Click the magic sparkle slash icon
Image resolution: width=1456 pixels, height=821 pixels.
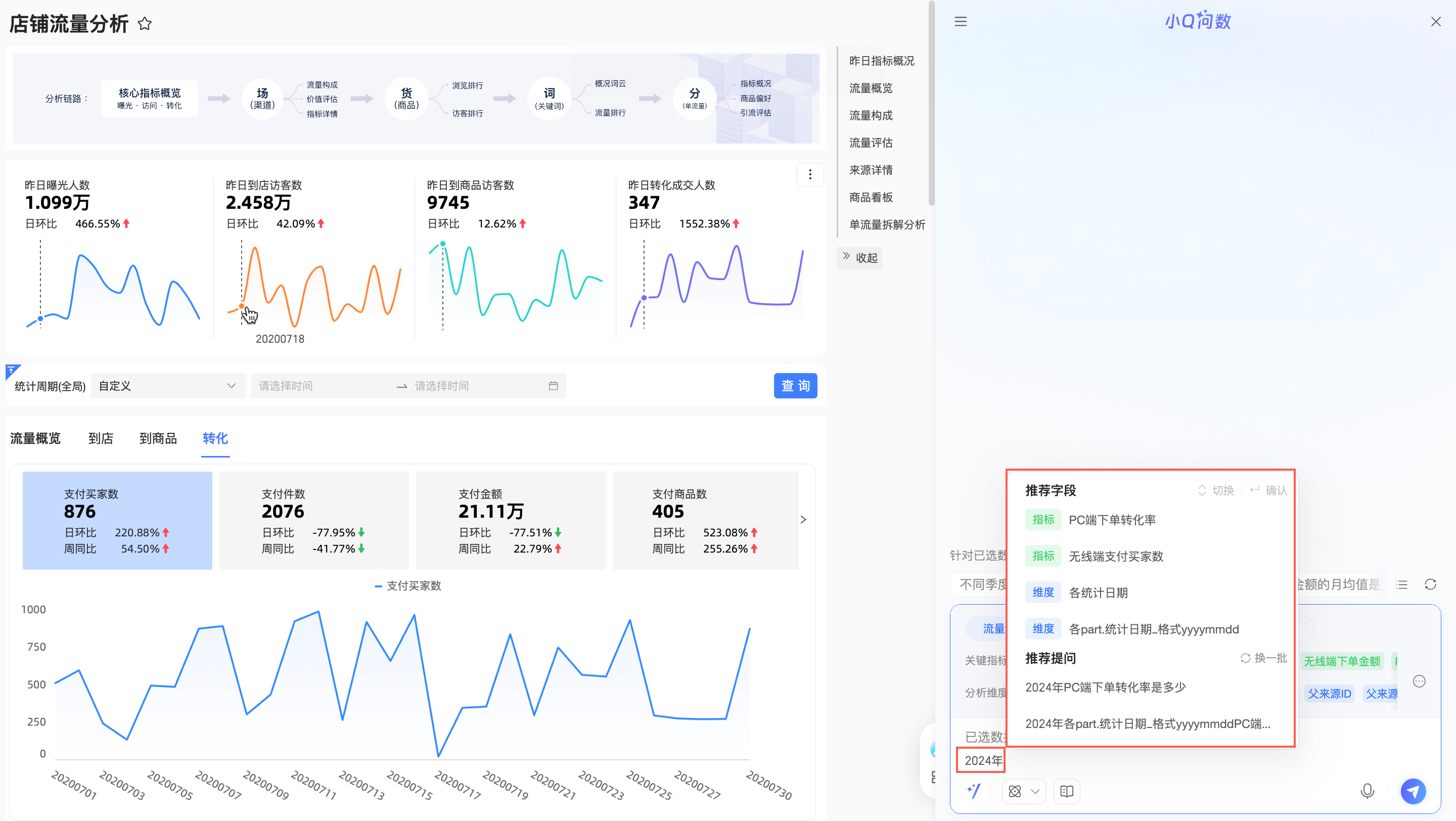tap(974, 791)
